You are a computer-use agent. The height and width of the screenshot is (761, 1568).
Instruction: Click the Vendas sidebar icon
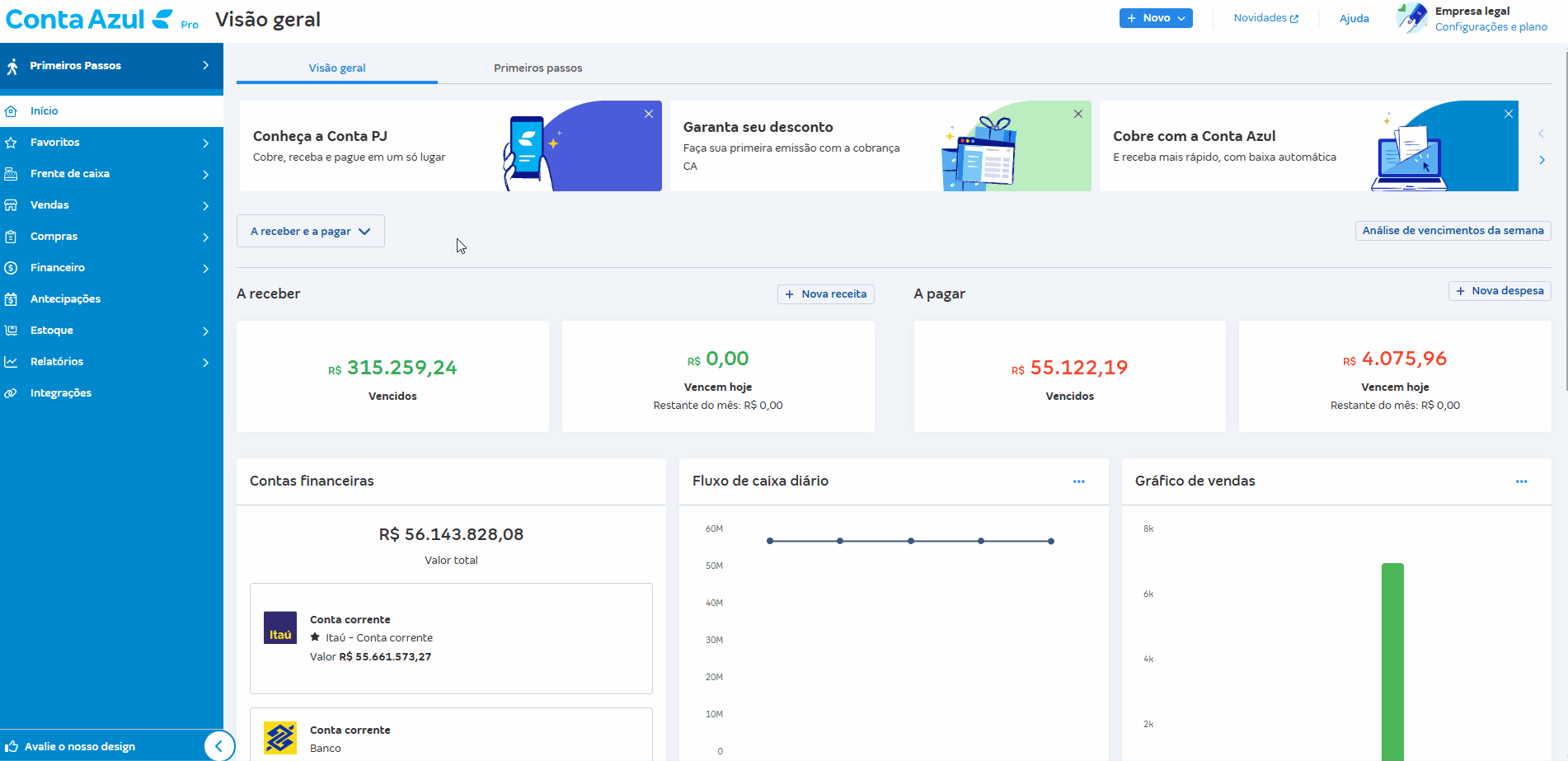pyautogui.click(x=12, y=204)
